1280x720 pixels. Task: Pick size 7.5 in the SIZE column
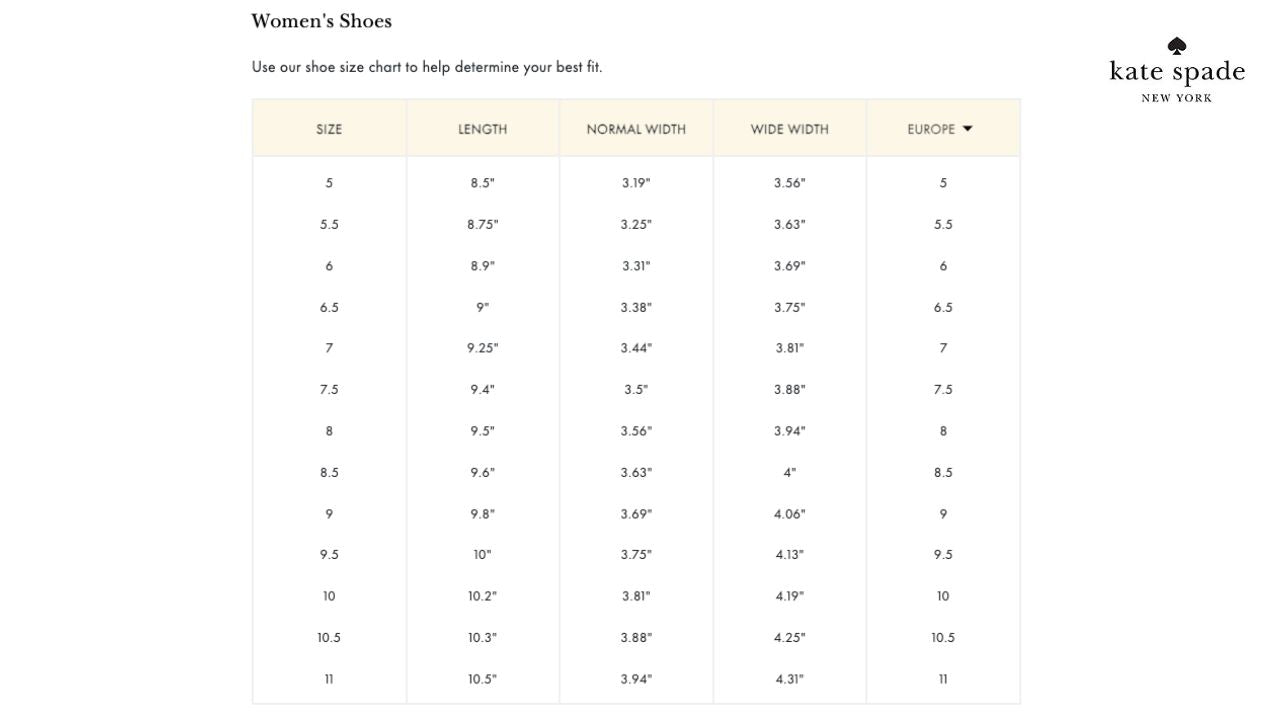coord(329,390)
